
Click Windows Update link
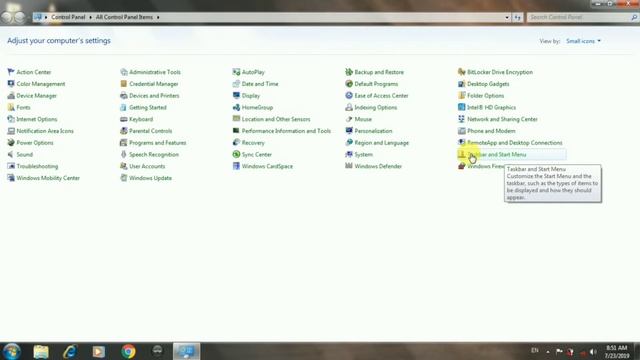150,178
